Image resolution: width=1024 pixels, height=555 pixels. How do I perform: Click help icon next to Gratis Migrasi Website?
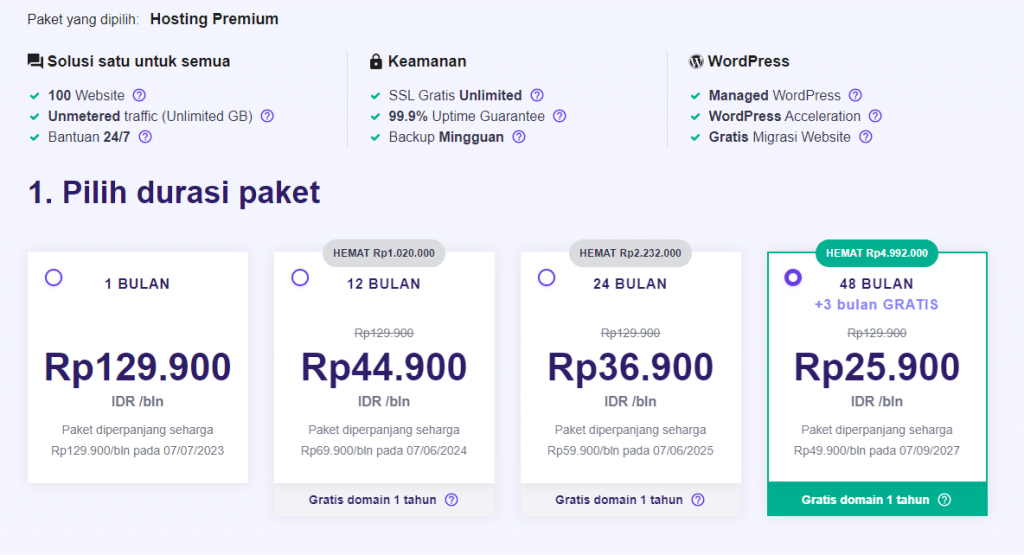click(x=866, y=137)
